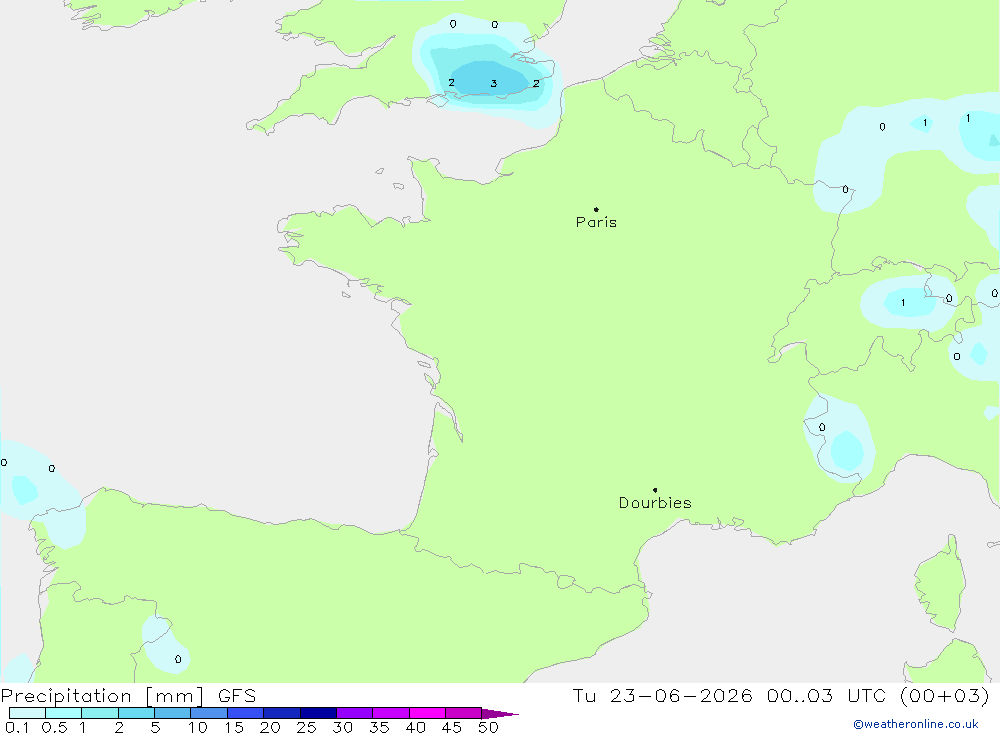Click the legend arrow tip above 50 mm
Viewport: 1000px width, 733px height.
501,713
